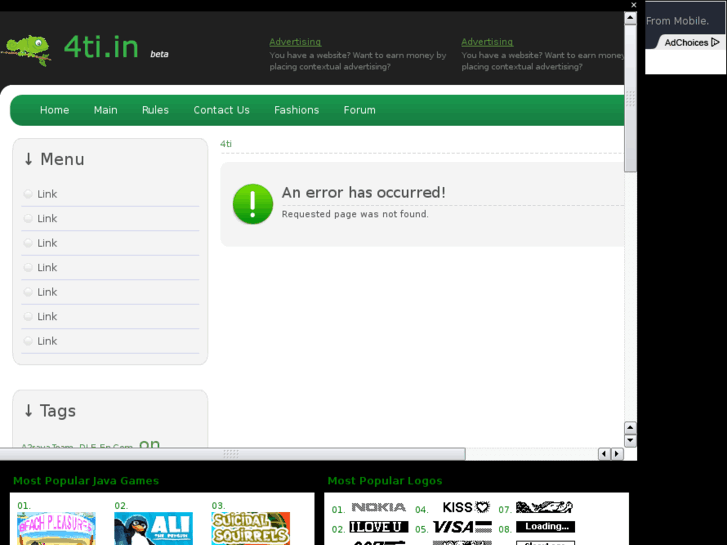Open the Beach Pleasures game thumbnail
Screen dimensions: 727x545
(56, 528)
